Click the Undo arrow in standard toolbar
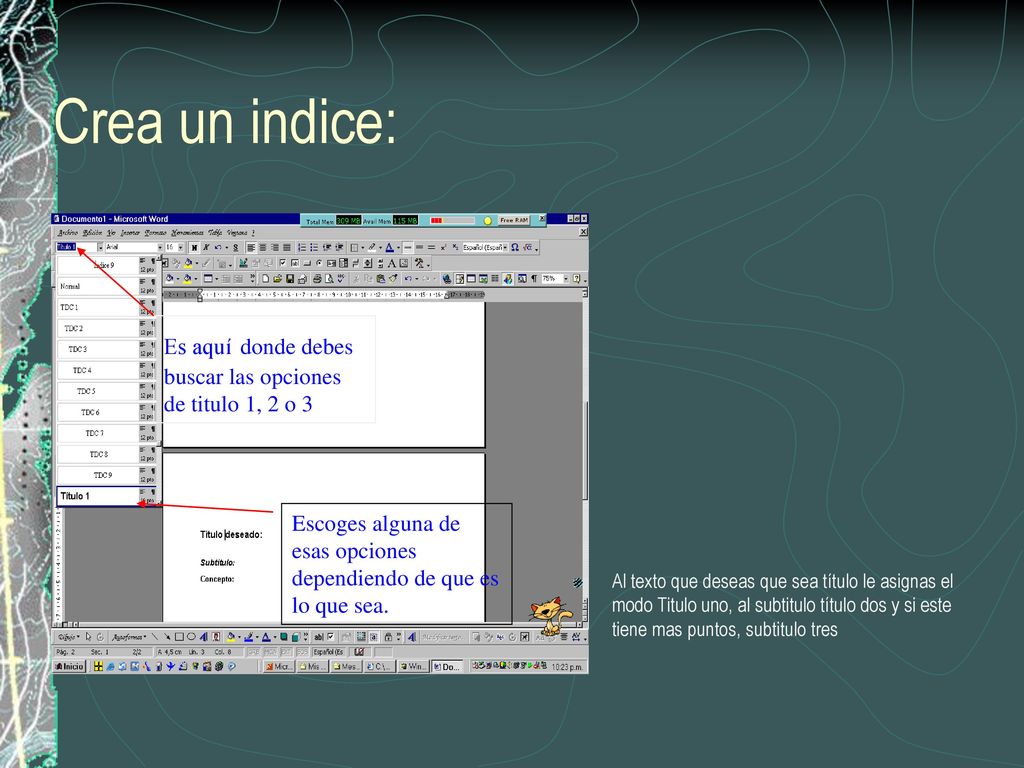1024x768 pixels. 408,279
